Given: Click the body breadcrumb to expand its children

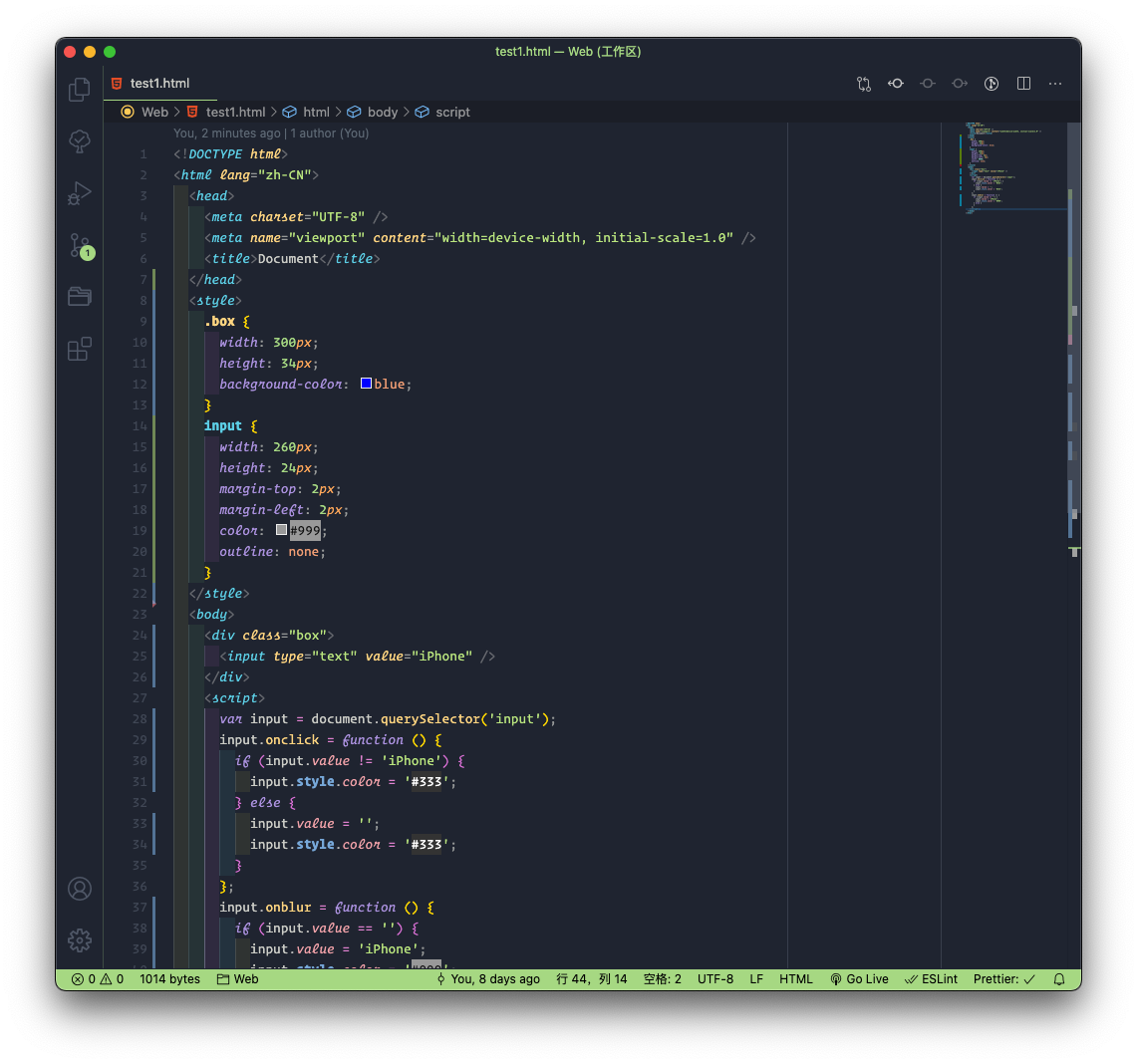Looking at the screenshot, I should coord(384,112).
